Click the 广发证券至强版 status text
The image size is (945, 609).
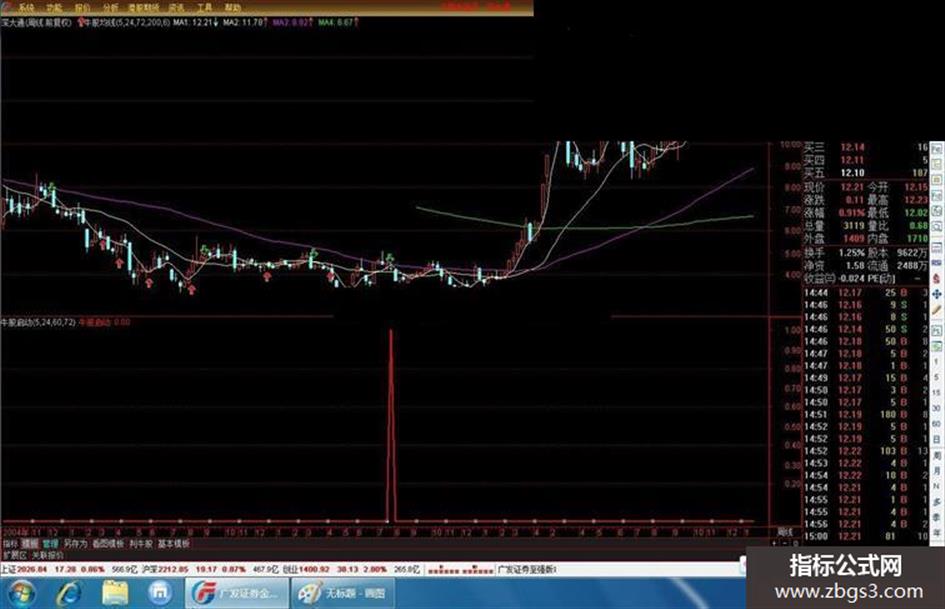tap(527, 569)
